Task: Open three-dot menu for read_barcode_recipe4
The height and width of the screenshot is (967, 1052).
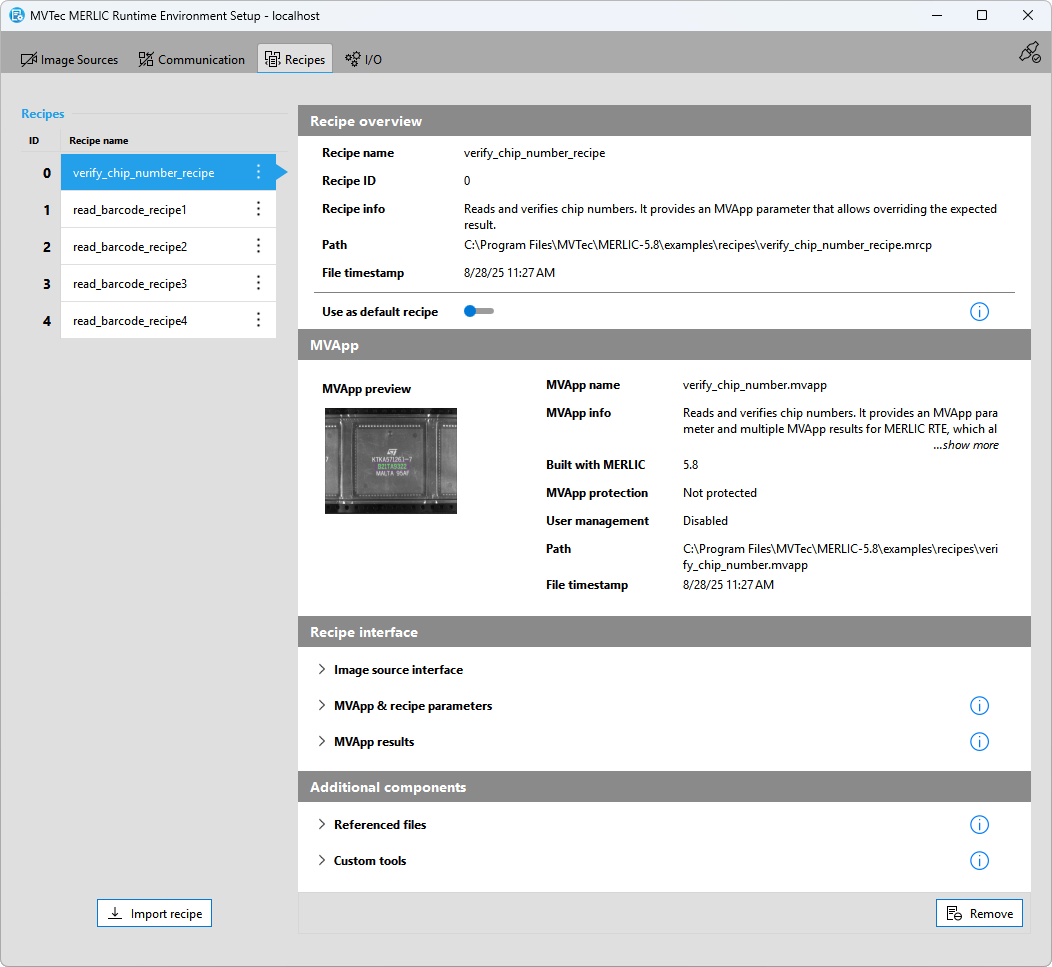Action: pos(258,320)
